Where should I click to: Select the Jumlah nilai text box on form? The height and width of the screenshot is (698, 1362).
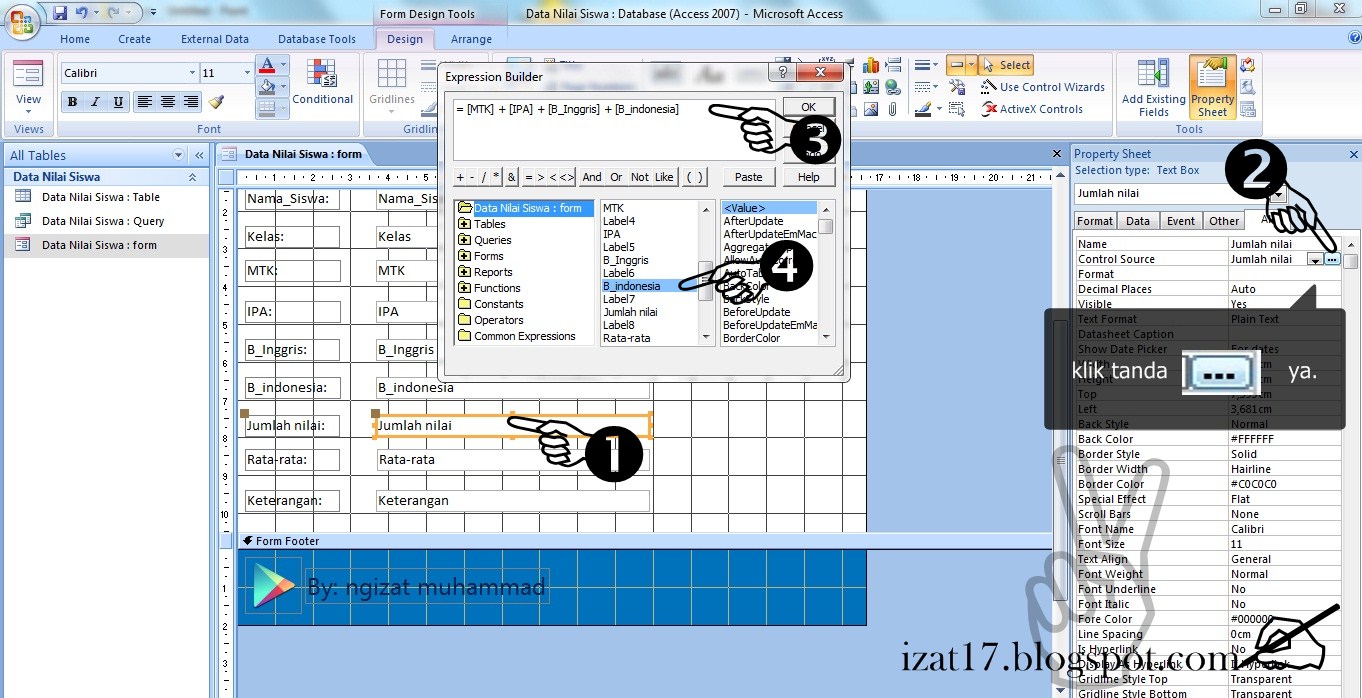513,425
